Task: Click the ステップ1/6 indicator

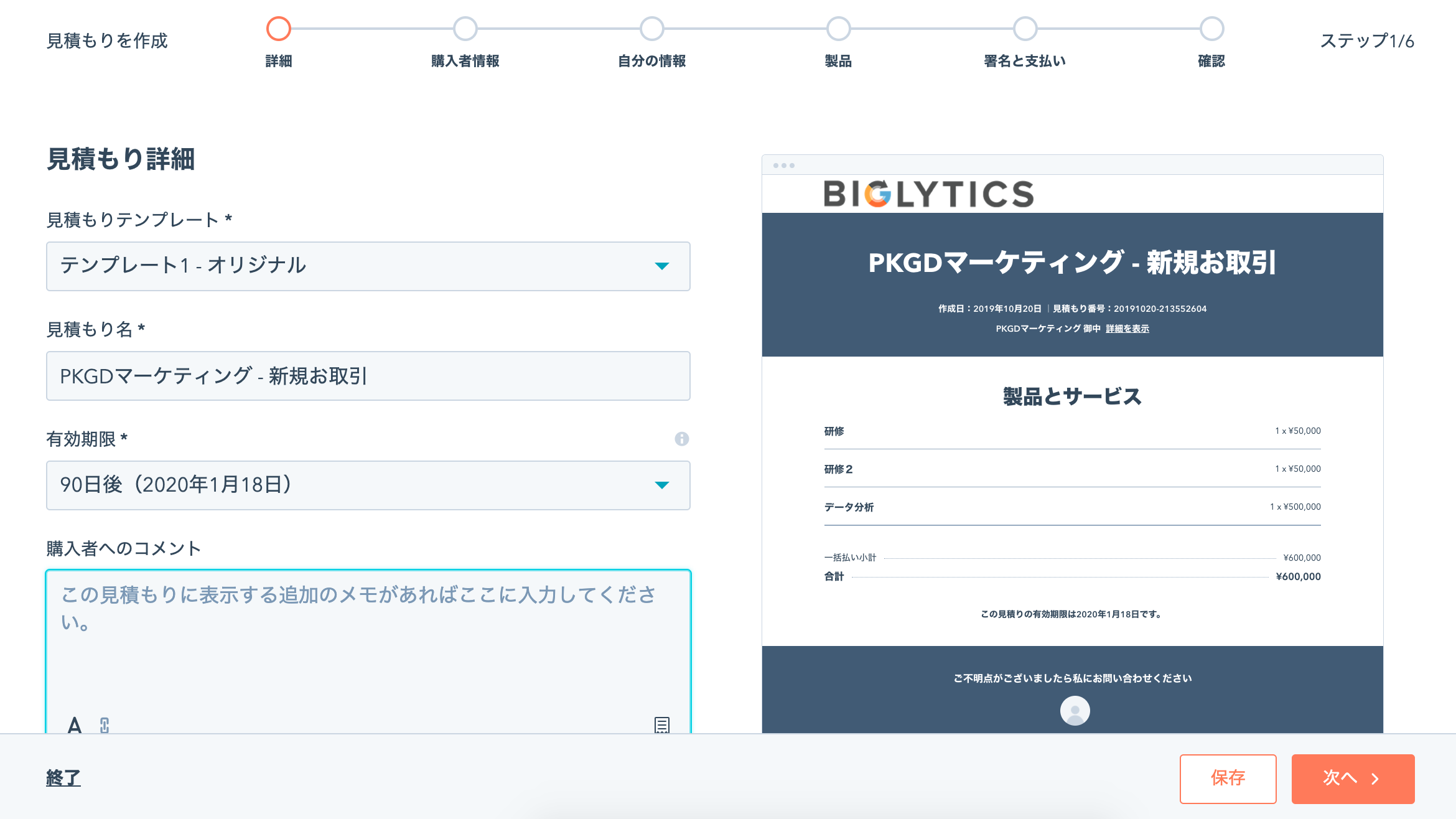Action: pyautogui.click(x=1367, y=41)
